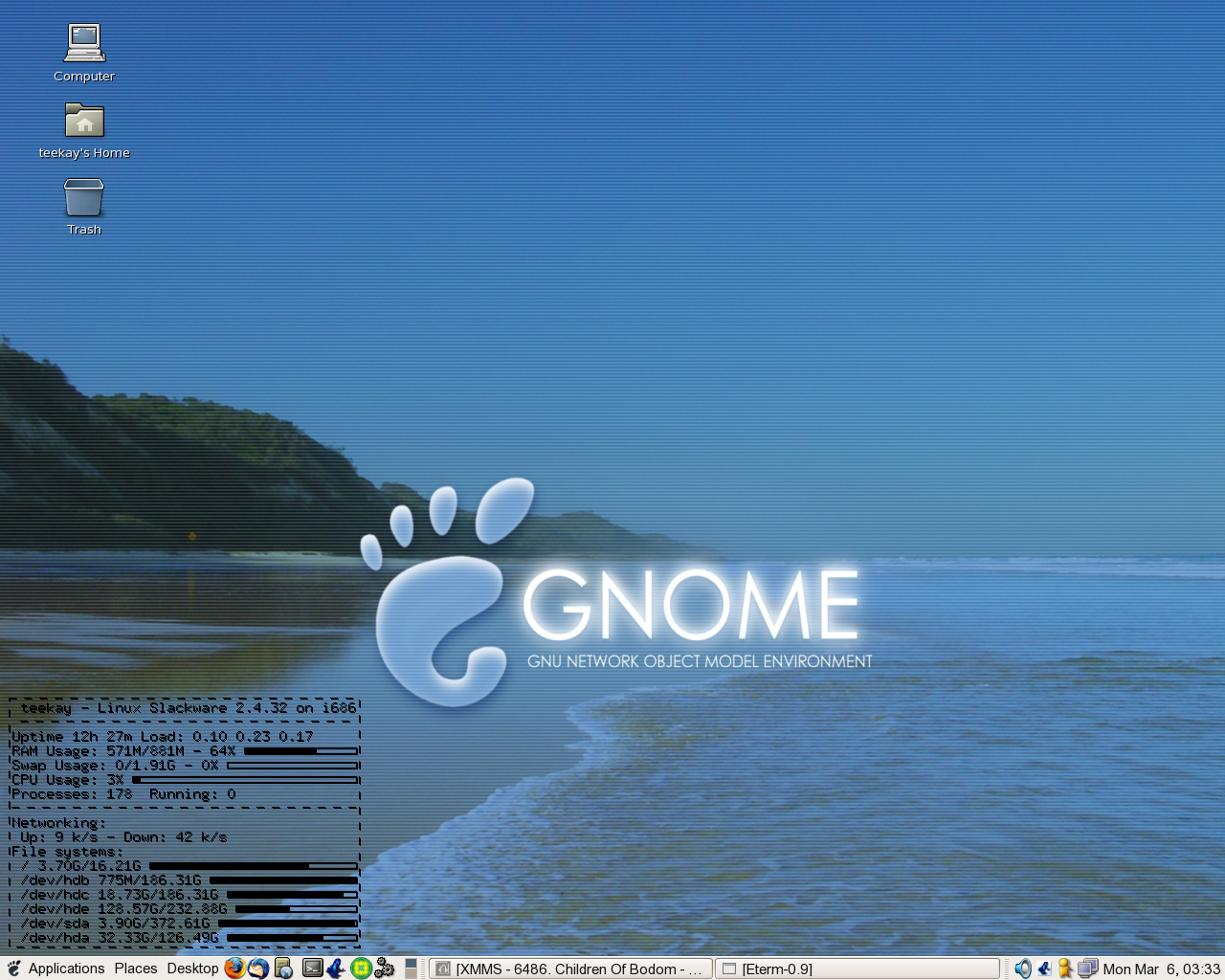This screenshot has height=980, width=1225.
Task: Open the Places menu
Action: [136, 969]
